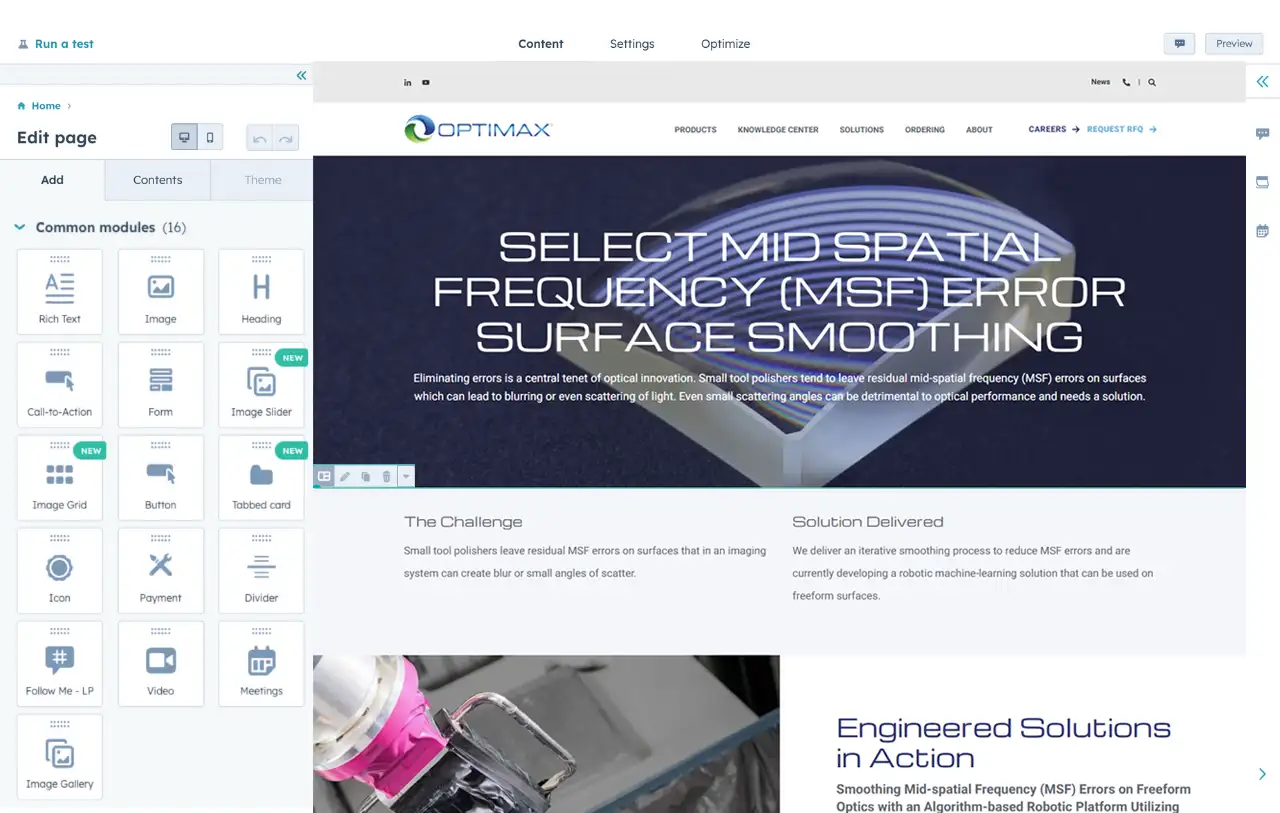Click the redo arrow button
This screenshot has height=813, width=1280.
(x=286, y=138)
